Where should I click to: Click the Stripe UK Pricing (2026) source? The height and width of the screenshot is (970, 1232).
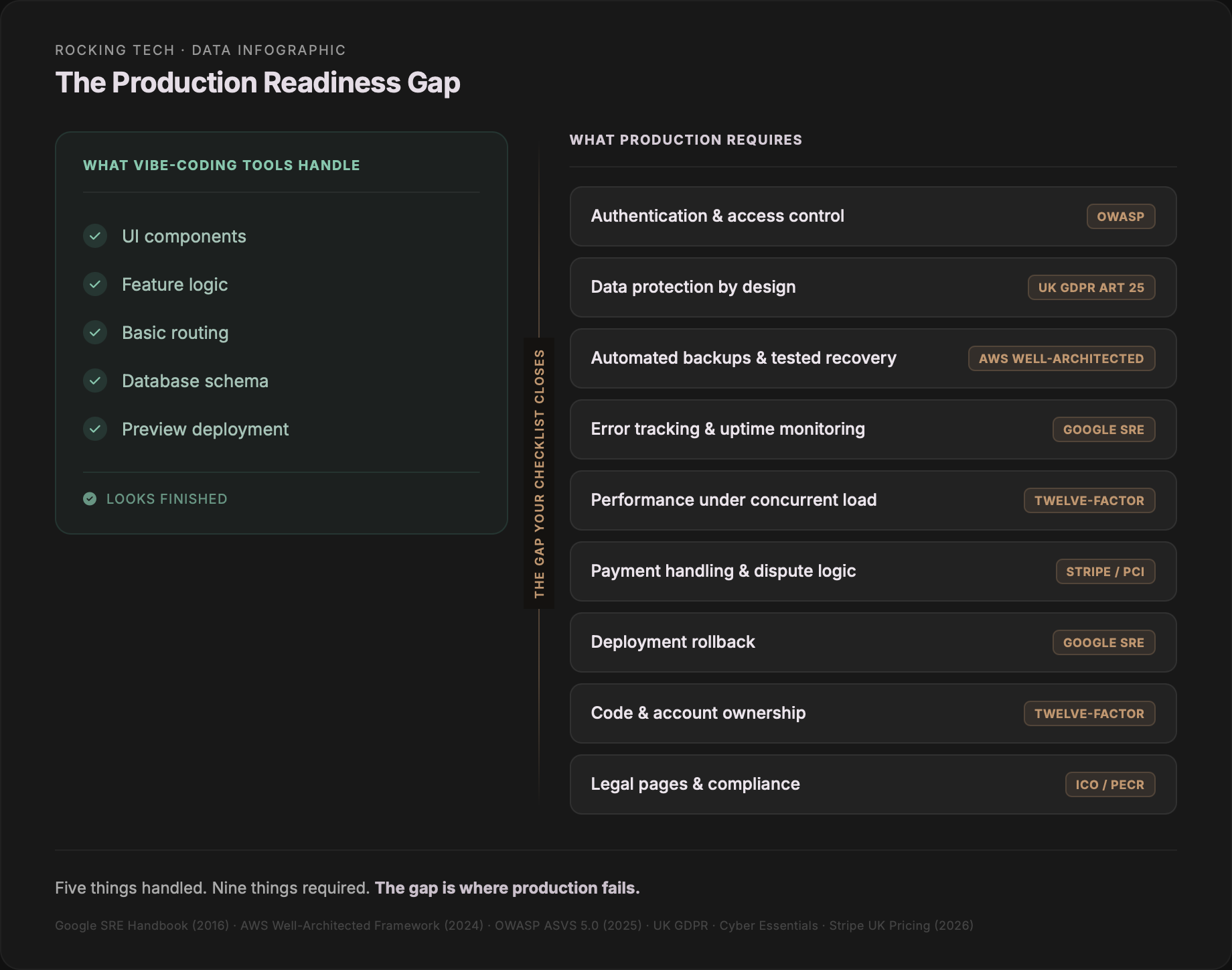[x=901, y=926]
